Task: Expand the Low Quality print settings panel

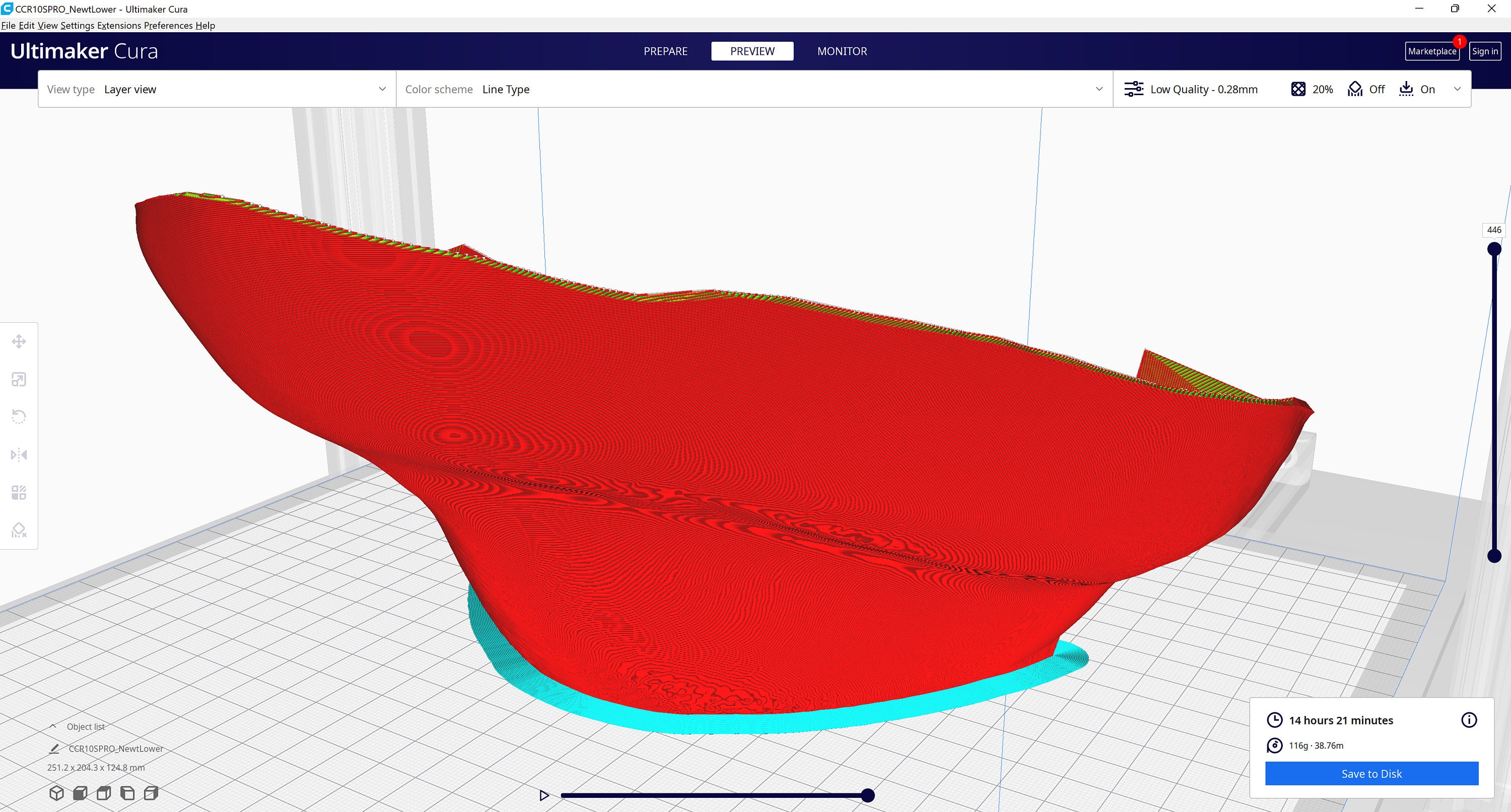Action: 1204,89
